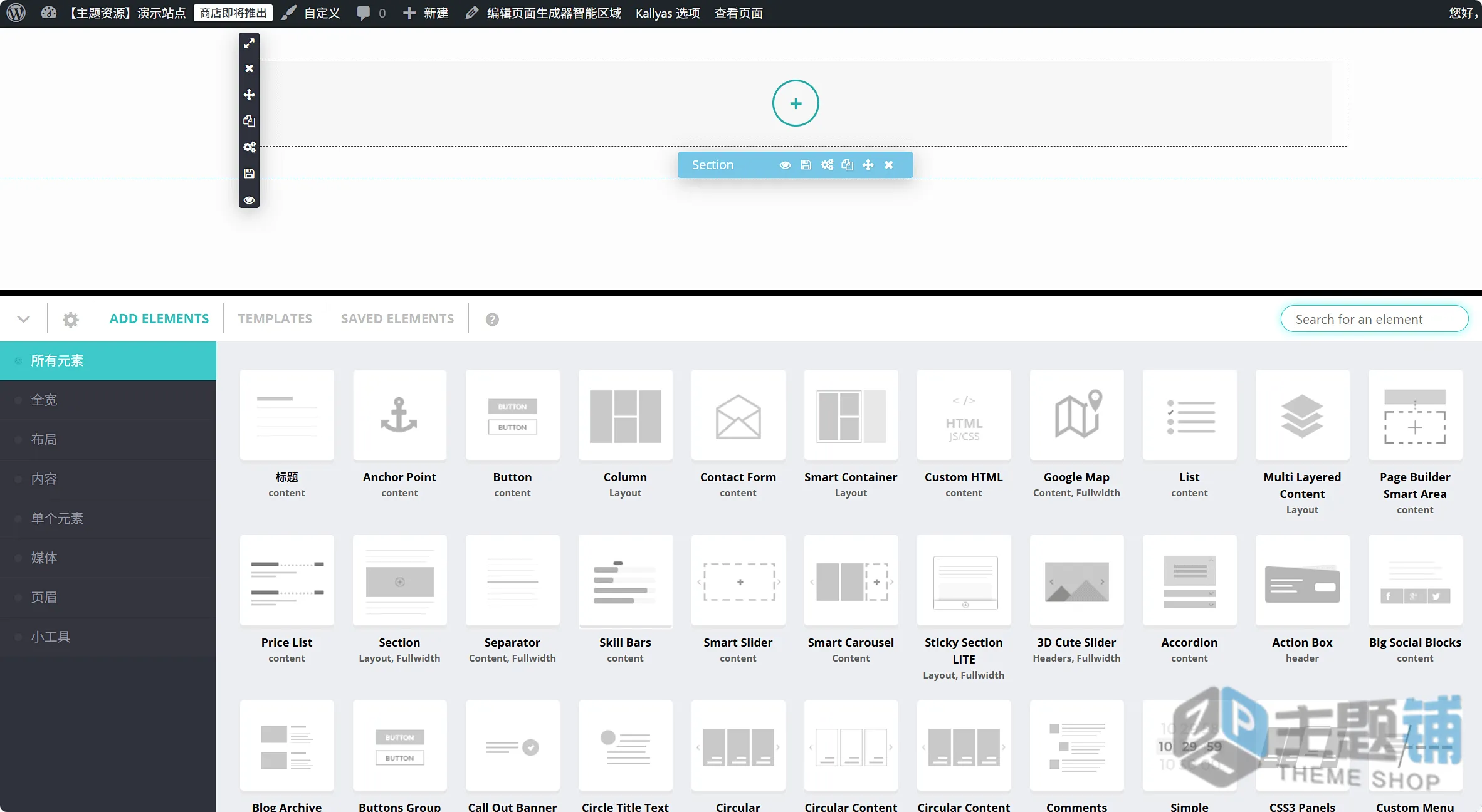Select 单个元素 category
Viewport: 1482px width, 812px height.
[108, 518]
